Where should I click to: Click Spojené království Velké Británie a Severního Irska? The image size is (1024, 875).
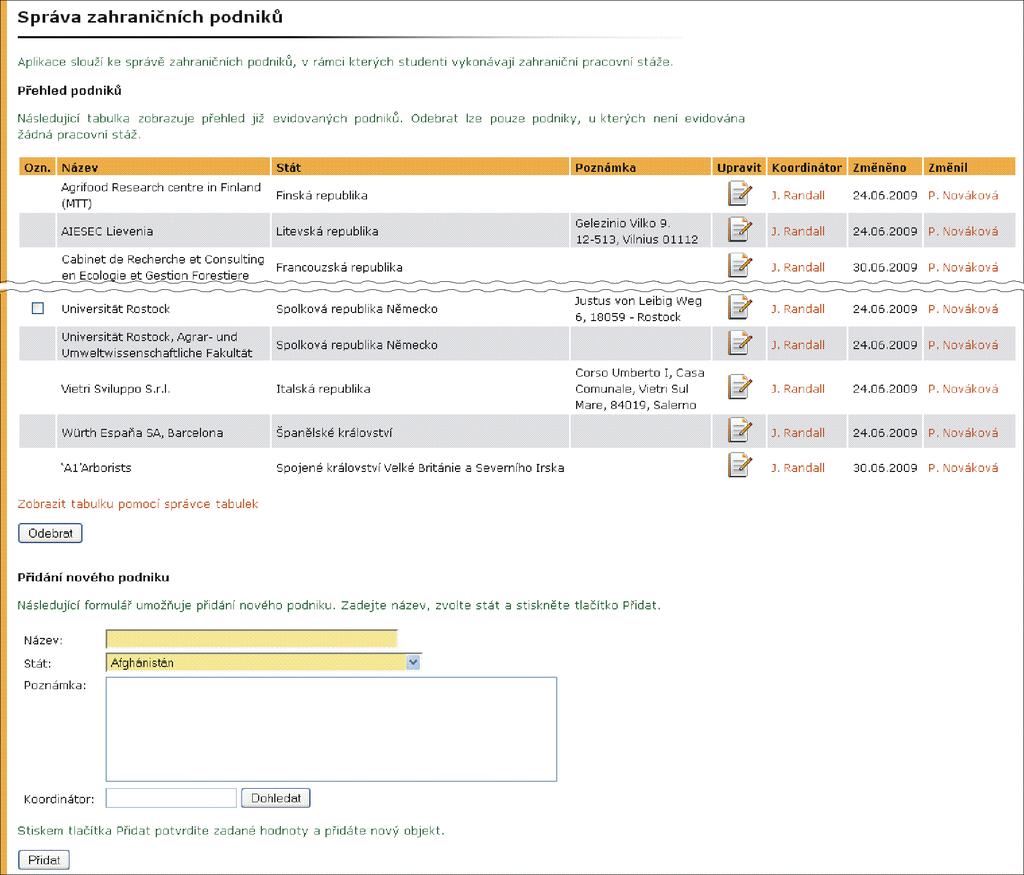(x=420, y=468)
